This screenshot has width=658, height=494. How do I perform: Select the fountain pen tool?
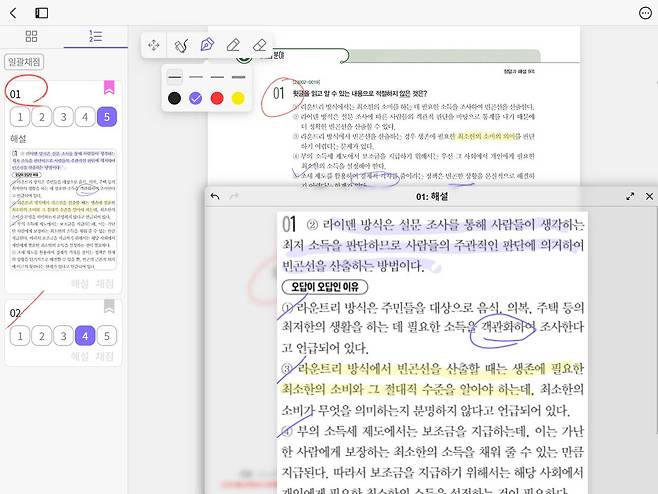click(207, 44)
